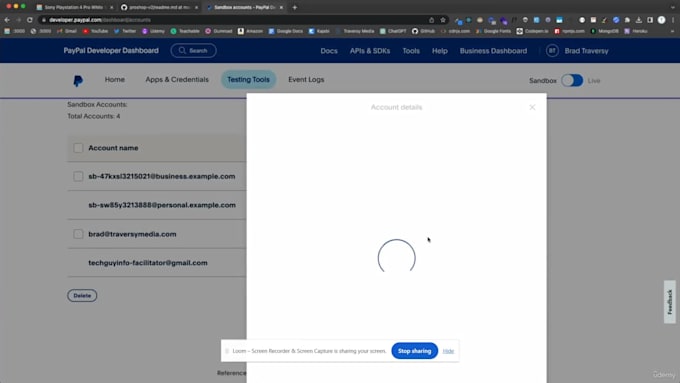Screen dimensions: 680x383
Task: Click the BT user avatar icon
Action: [x=552, y=51]
